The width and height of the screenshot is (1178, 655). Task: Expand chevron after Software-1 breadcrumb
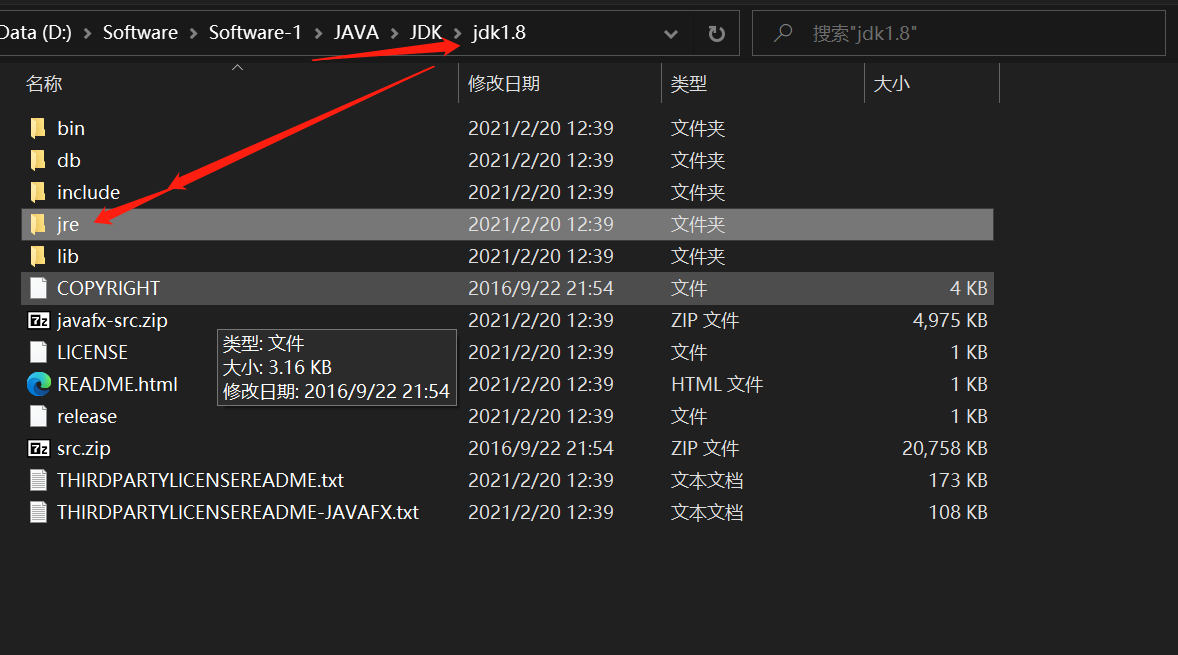[x=318, y=33]
